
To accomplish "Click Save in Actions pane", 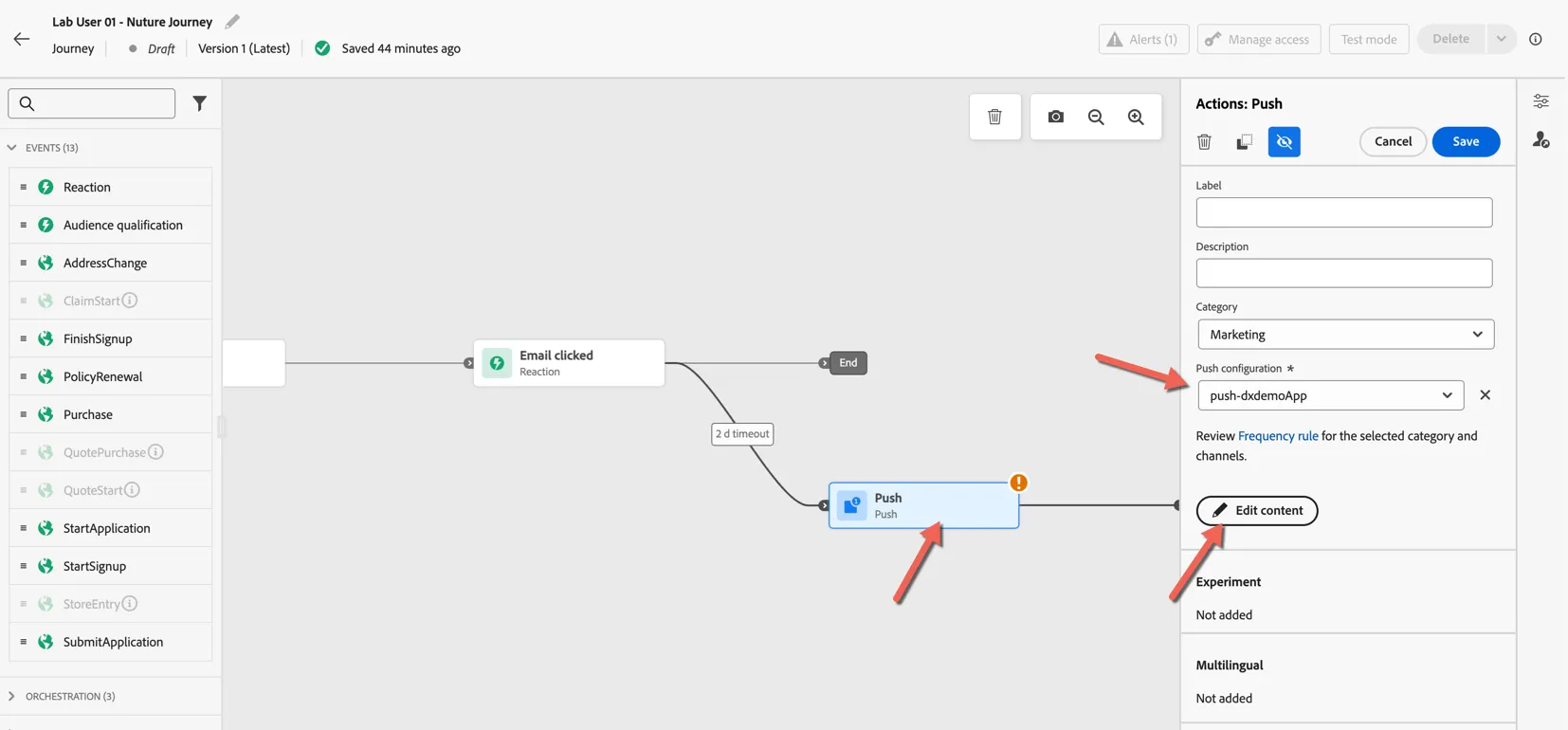I will pos(1466,141).
